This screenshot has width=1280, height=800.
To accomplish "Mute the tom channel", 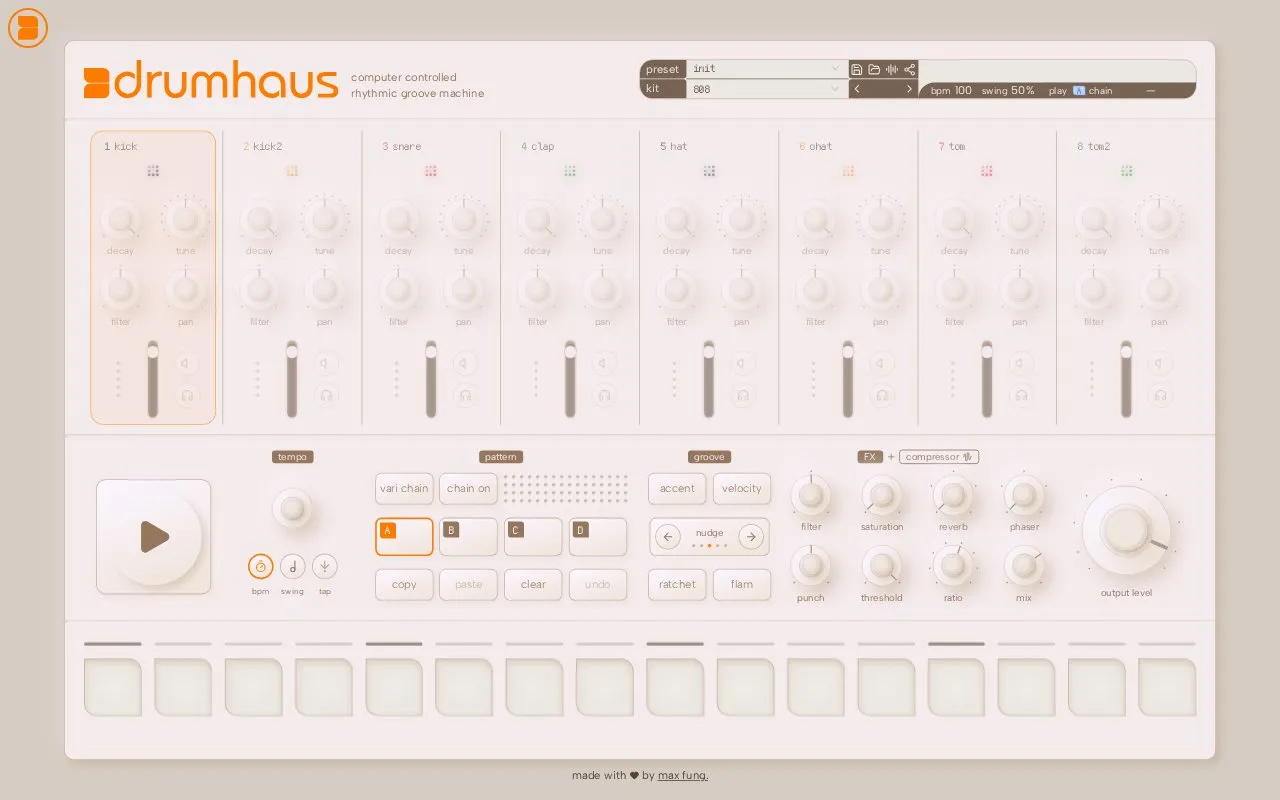I will pos(1021,364).
